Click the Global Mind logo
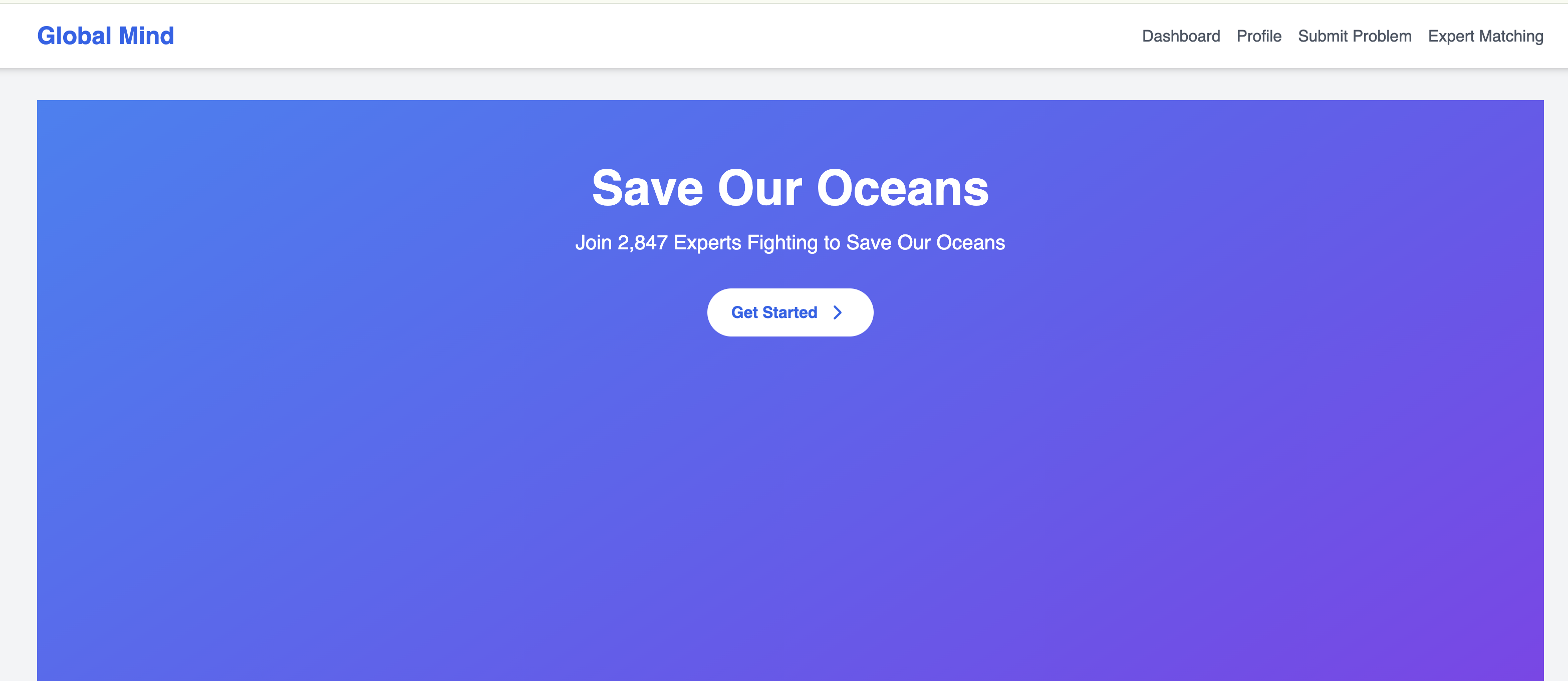The image size is (1568, 681). [105, 36]
